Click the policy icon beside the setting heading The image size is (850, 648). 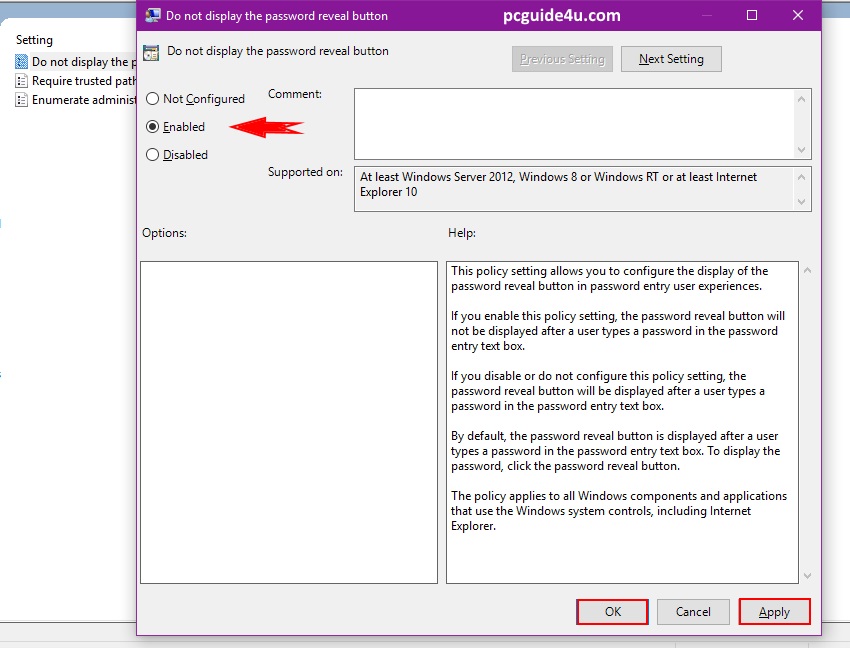coord(151,53)
